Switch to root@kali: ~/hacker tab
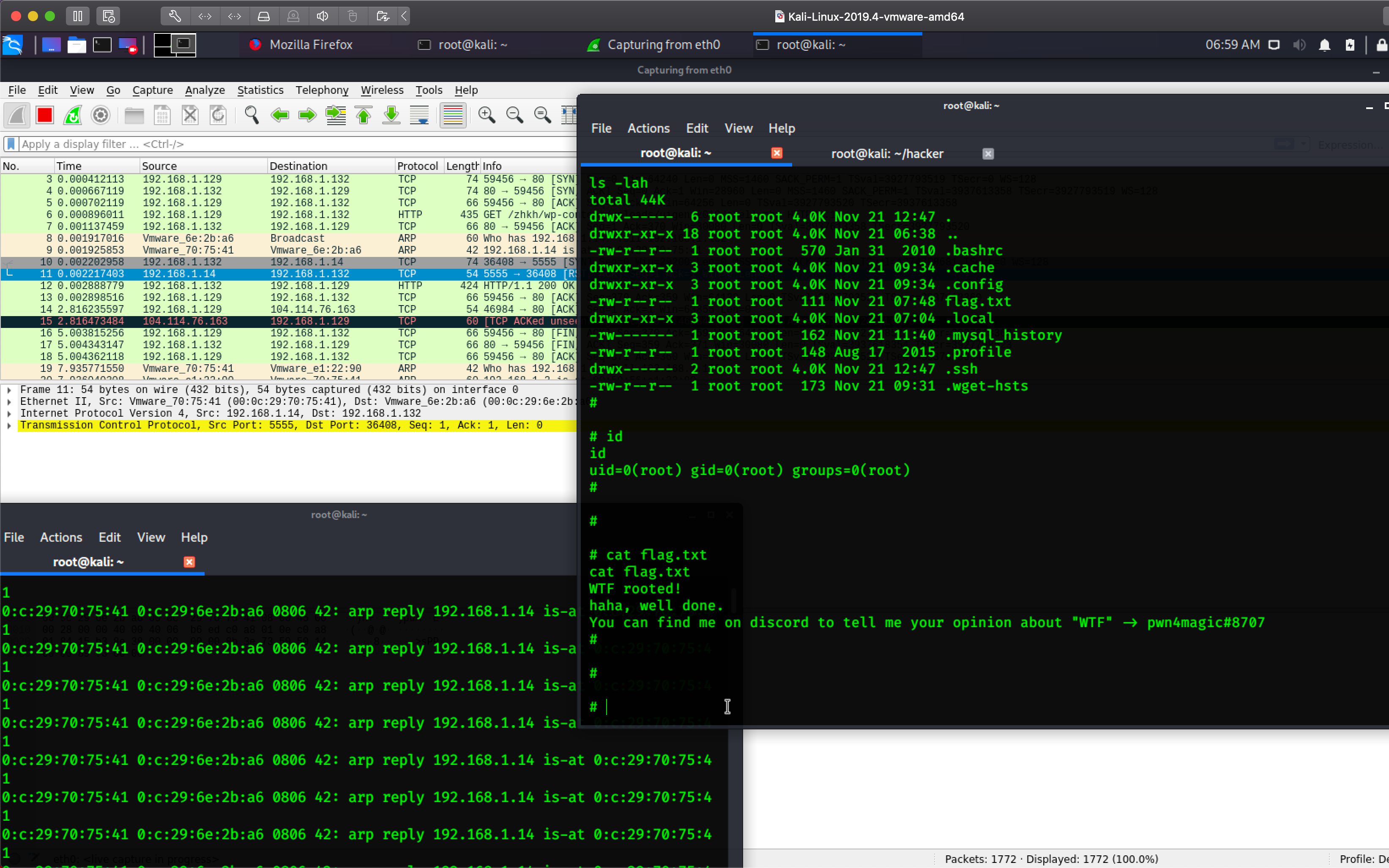The height and width of the screenshot is (868, 1389). pos(886,154)
